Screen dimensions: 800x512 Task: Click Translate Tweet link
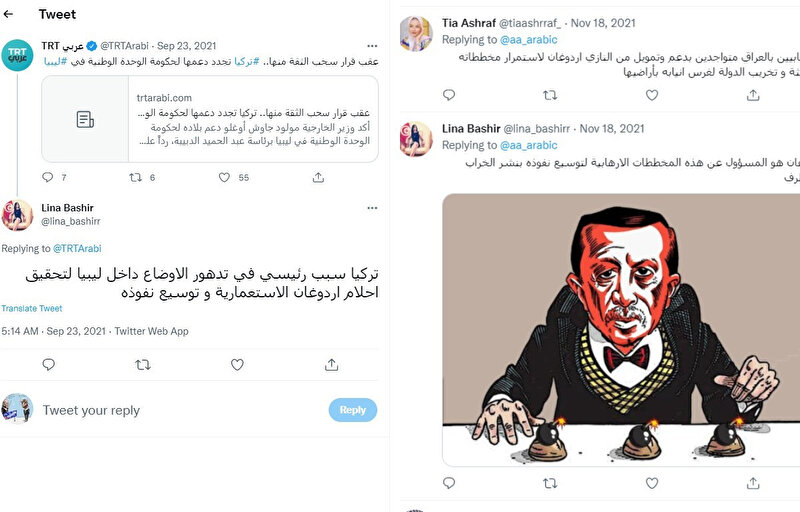click(32, 309)
